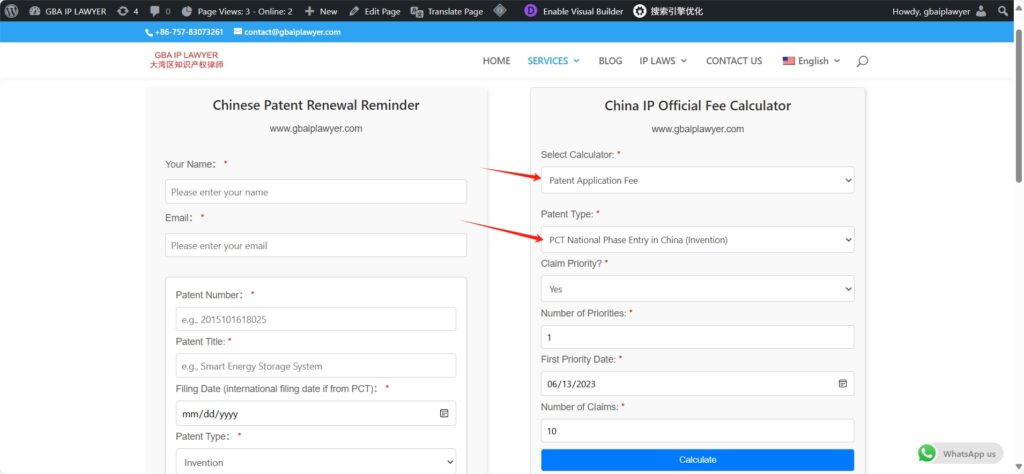Open comments bubble in admin bar
Viewport: 1024px width, 474px height.
[160, 11]
